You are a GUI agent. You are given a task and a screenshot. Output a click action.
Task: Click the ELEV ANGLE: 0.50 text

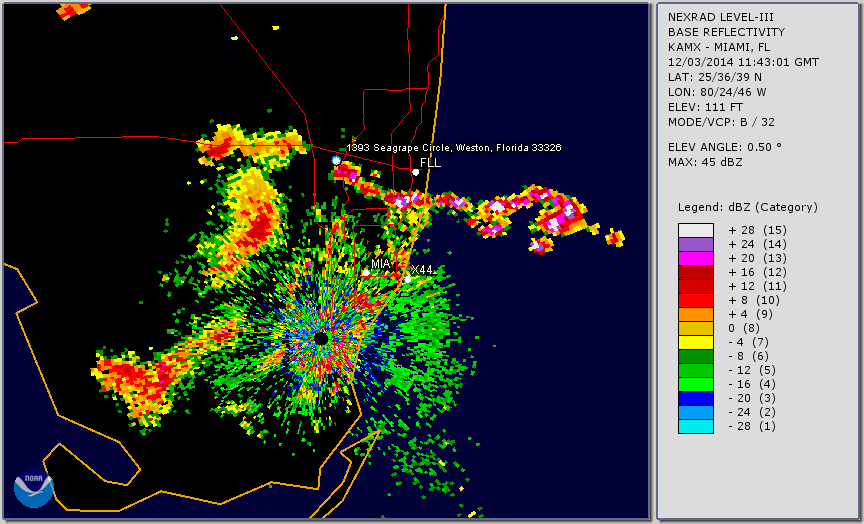(x=725, y=147)
